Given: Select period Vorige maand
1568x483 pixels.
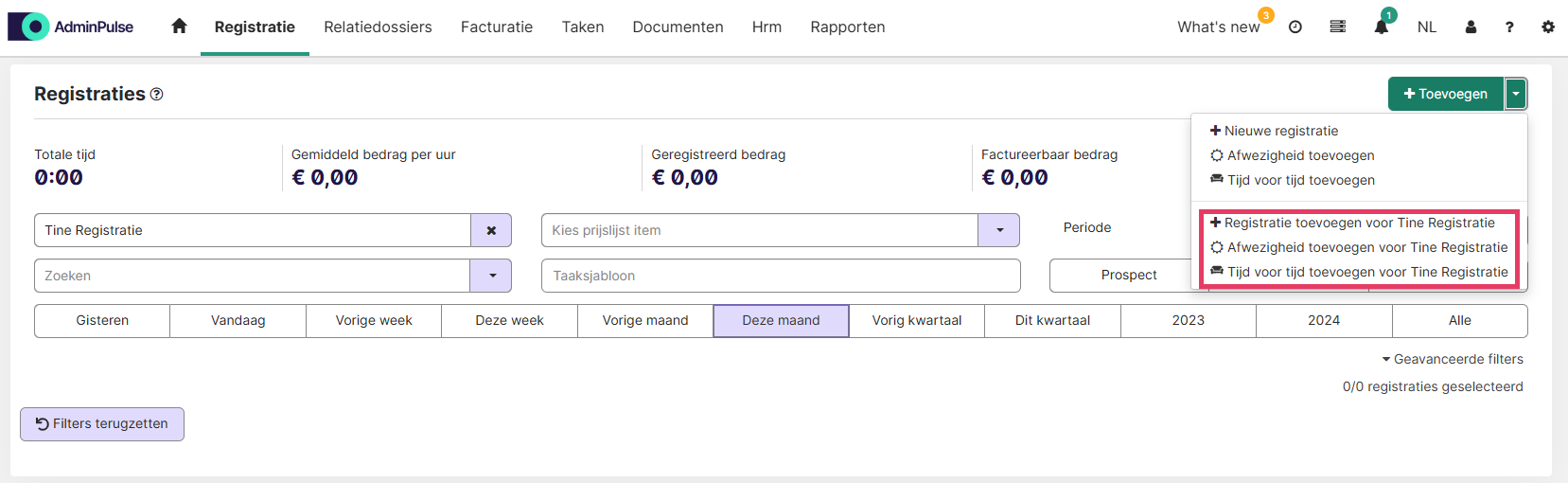Looking at the screenshot, I should pyautogui.click(x=645, y=320).
